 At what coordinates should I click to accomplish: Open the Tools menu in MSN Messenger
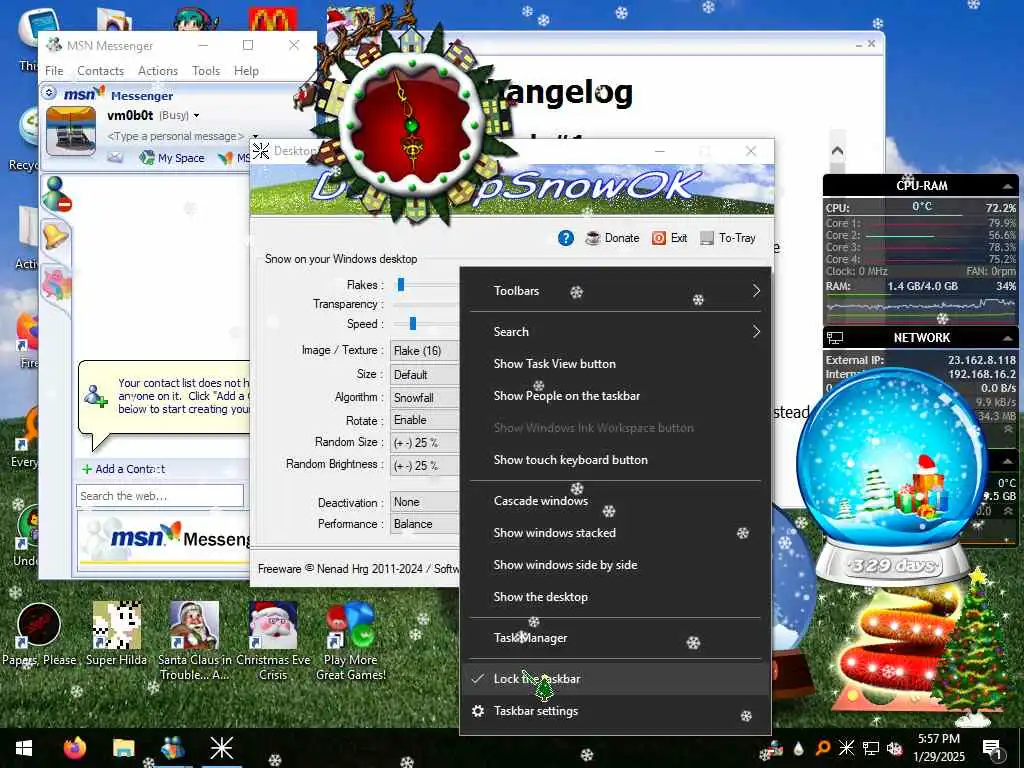click(x=206, y=71)
